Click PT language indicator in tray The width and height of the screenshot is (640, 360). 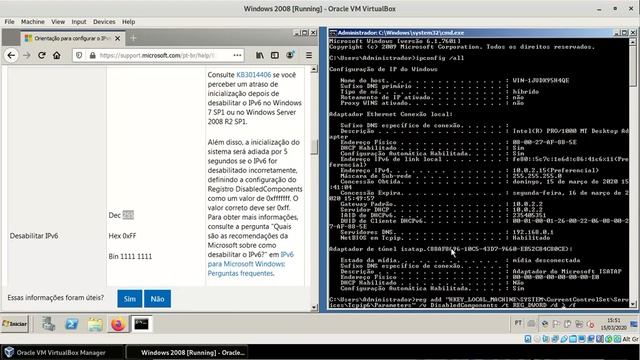click(x=518, y=323)
